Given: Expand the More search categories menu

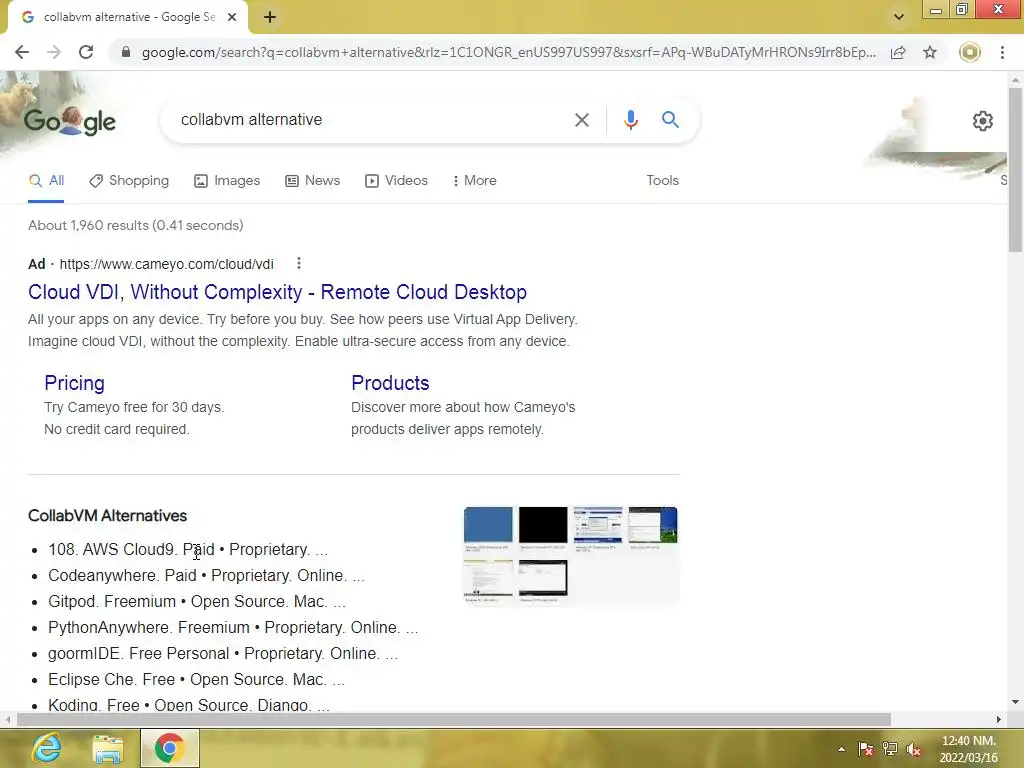Looking at the screenshot, I should click(475, 181).
